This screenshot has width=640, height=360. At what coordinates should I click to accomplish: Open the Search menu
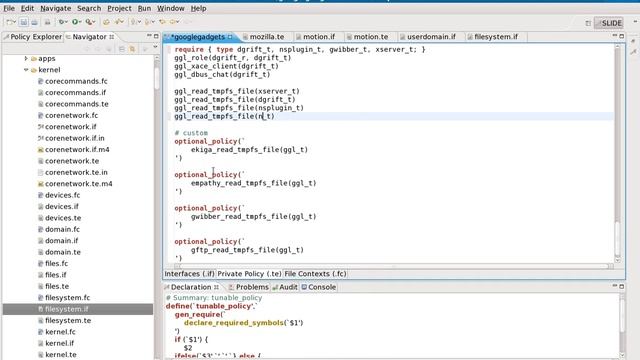tap(89, 8)
